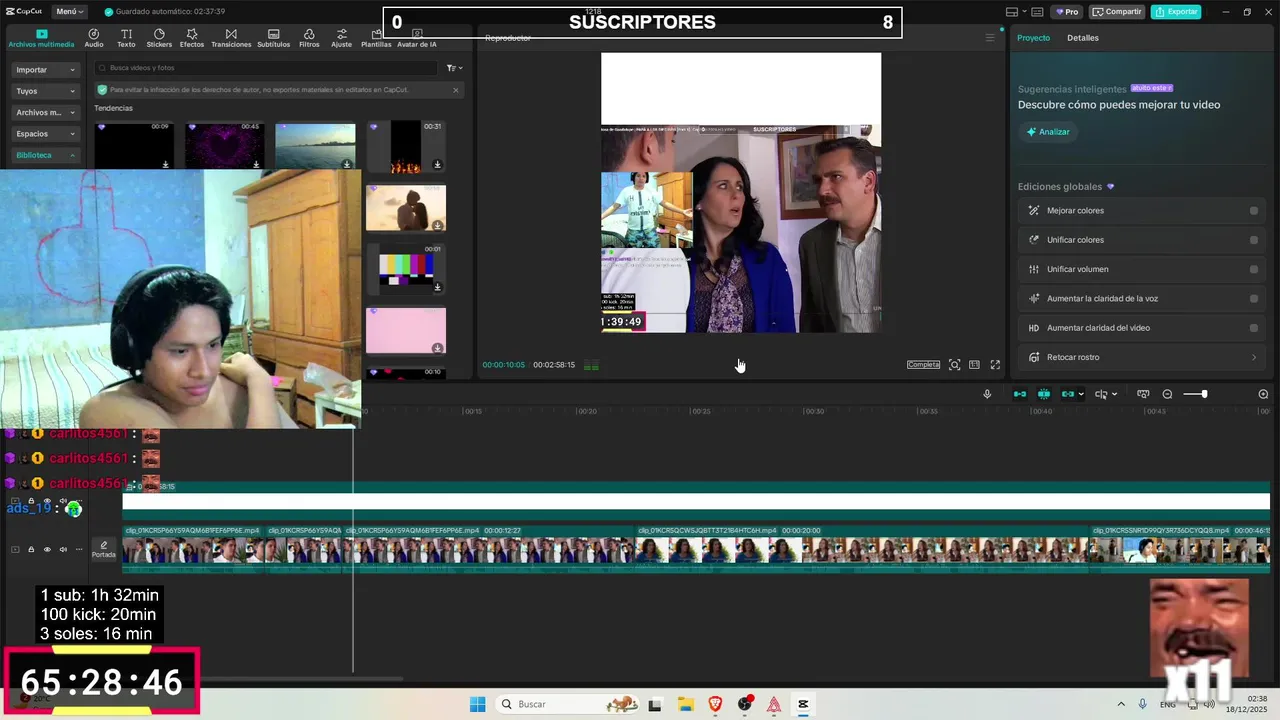Open the Subtítulos panel

pos(274,38)
